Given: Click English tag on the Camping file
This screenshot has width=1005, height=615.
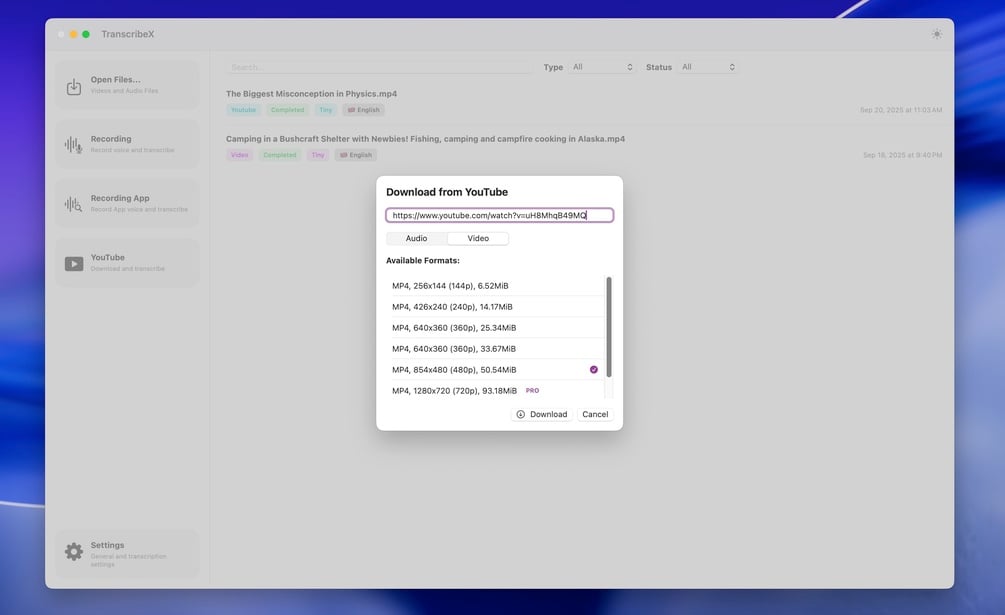Looking at the screenshot, I should (356, 155).
